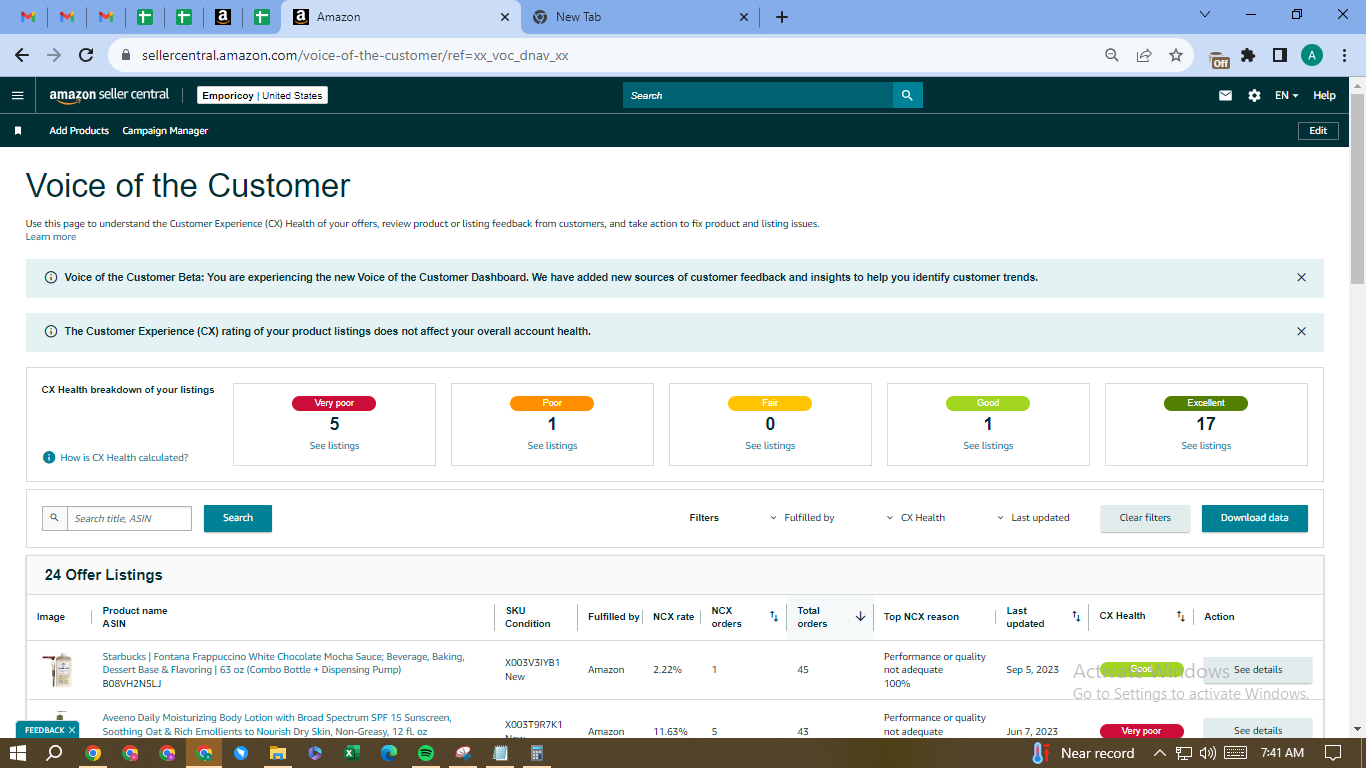Open Microsoft Edge from the taskbar
The width and height of the screenshot is (1366, 768).
pos(389,753)
